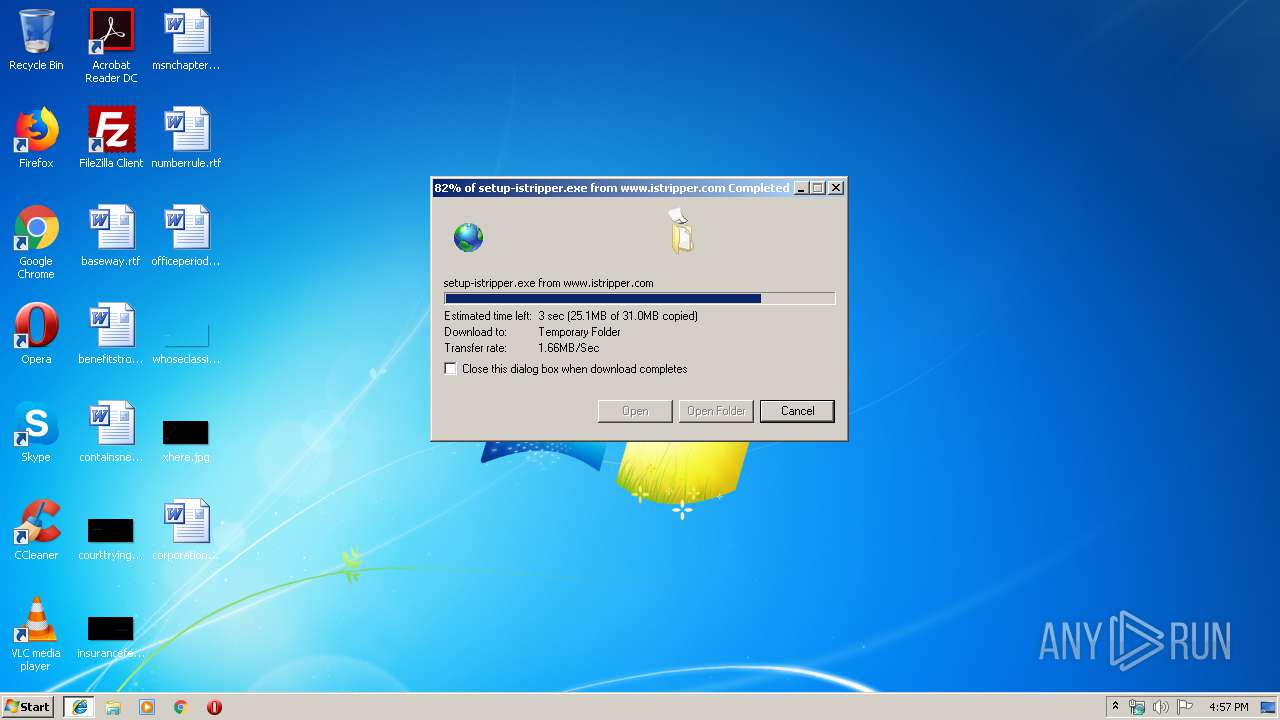Click the download progress bar
Screen dimensions: 1280x720
point(639,298)
